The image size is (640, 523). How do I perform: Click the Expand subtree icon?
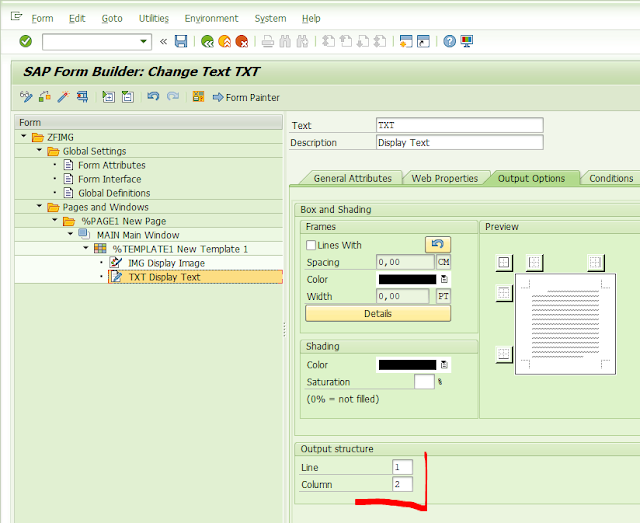click(108, 97)
